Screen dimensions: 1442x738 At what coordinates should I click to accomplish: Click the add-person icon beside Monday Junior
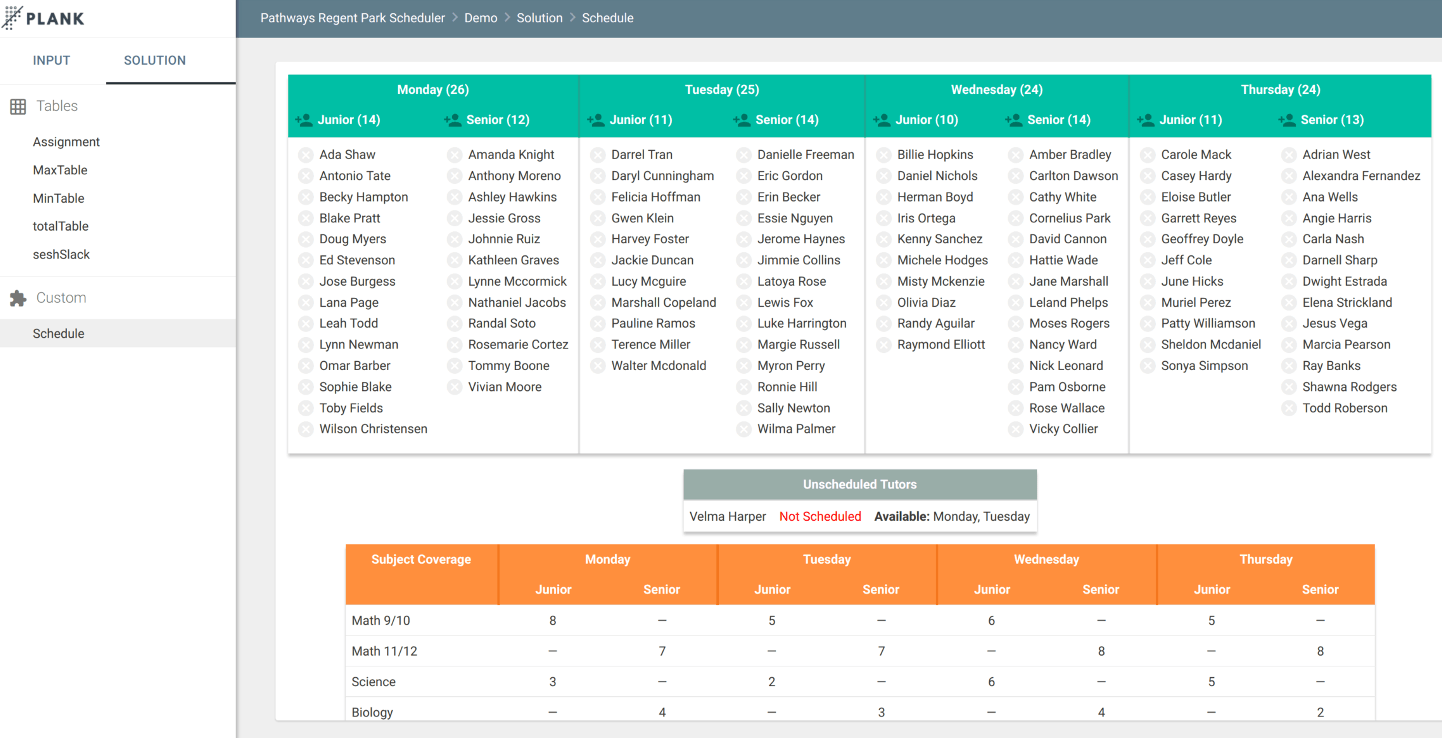tap(304, 120)
